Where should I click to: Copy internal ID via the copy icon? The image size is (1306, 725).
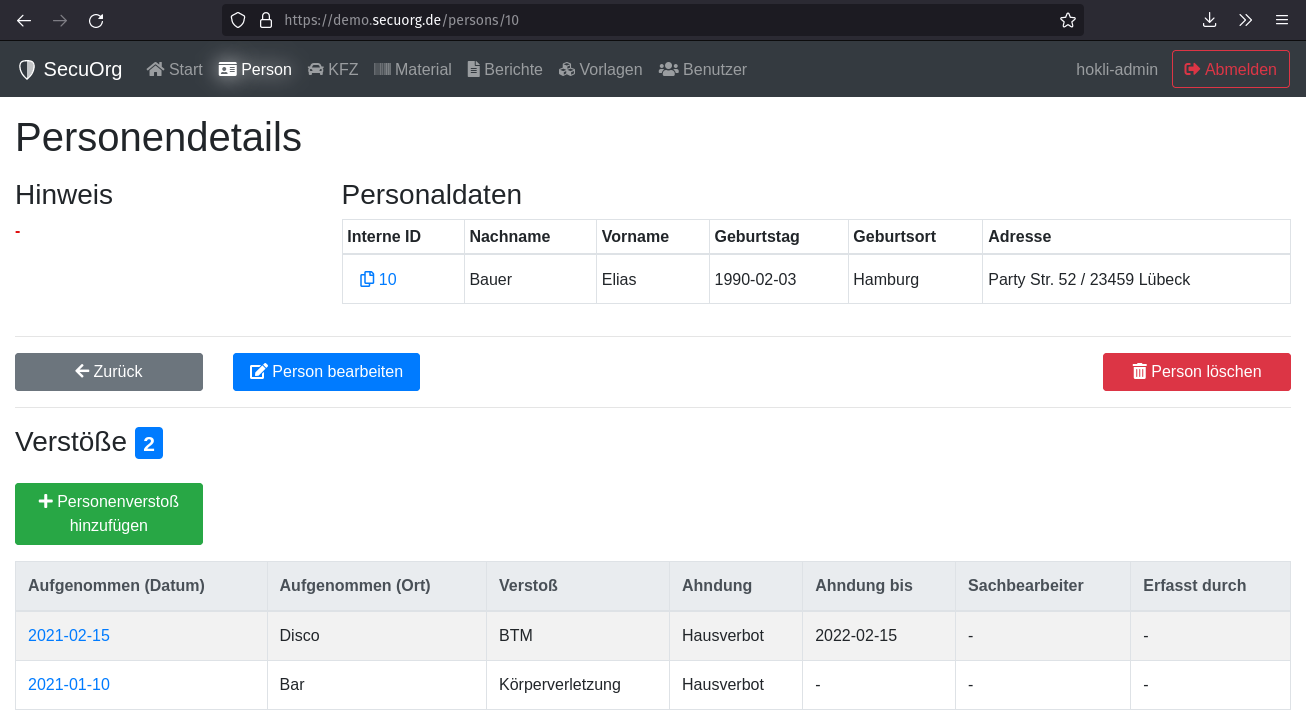point(367,279)
